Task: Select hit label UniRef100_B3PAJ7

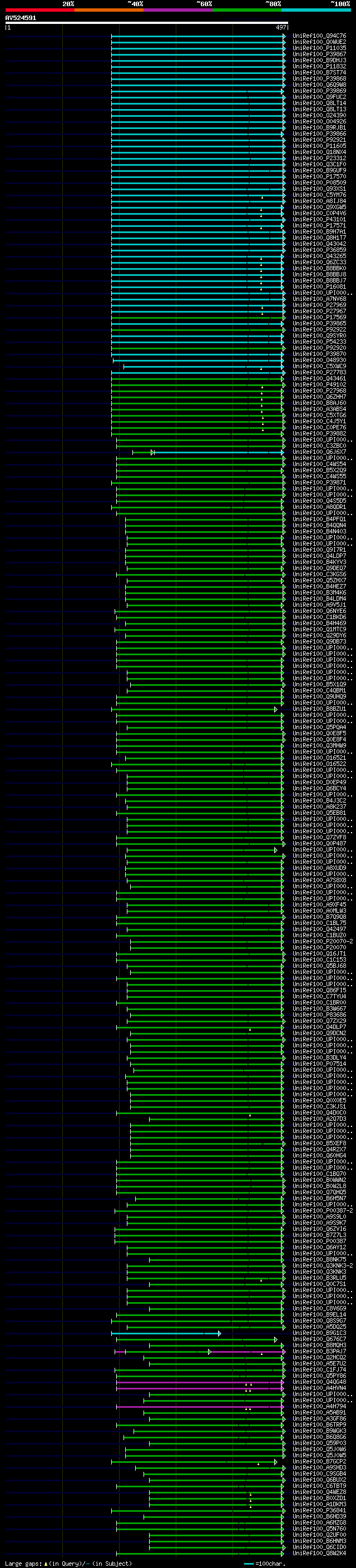Action: pyautogui.click(x=319, y=1351)
